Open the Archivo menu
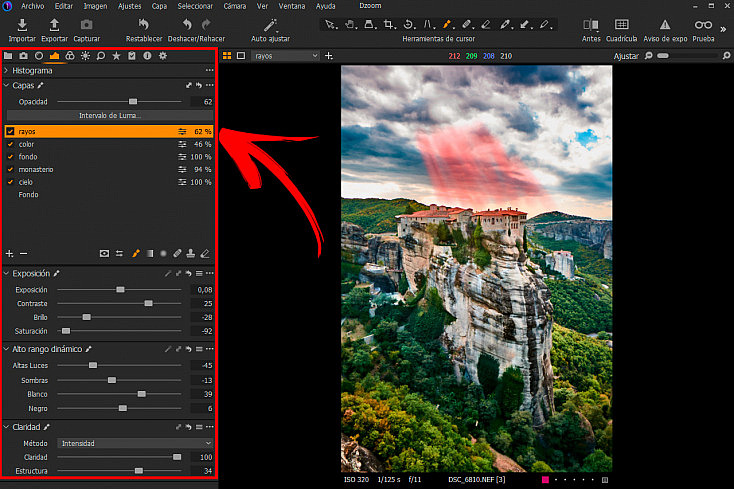 point(32,6)
